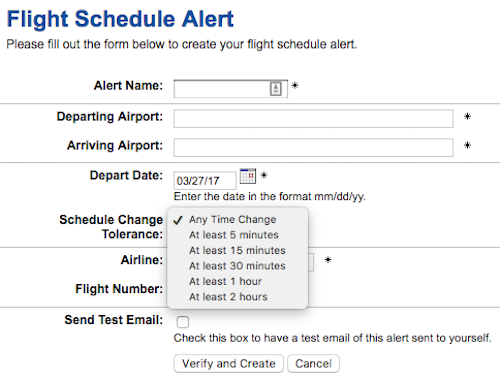Click required asterisk beside Airline field
Viewport: 500px width, 381px height.
(x=328, y=259)
